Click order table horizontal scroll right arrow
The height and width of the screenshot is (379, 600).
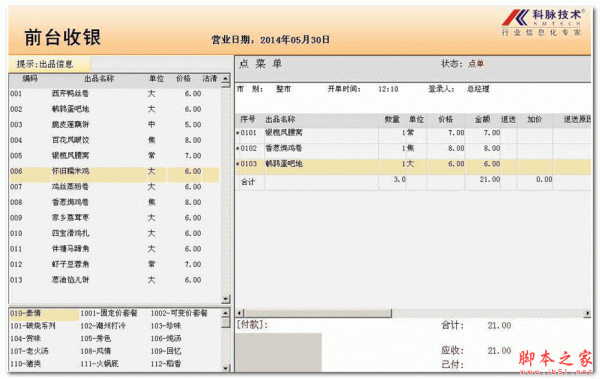click(587, 313)
